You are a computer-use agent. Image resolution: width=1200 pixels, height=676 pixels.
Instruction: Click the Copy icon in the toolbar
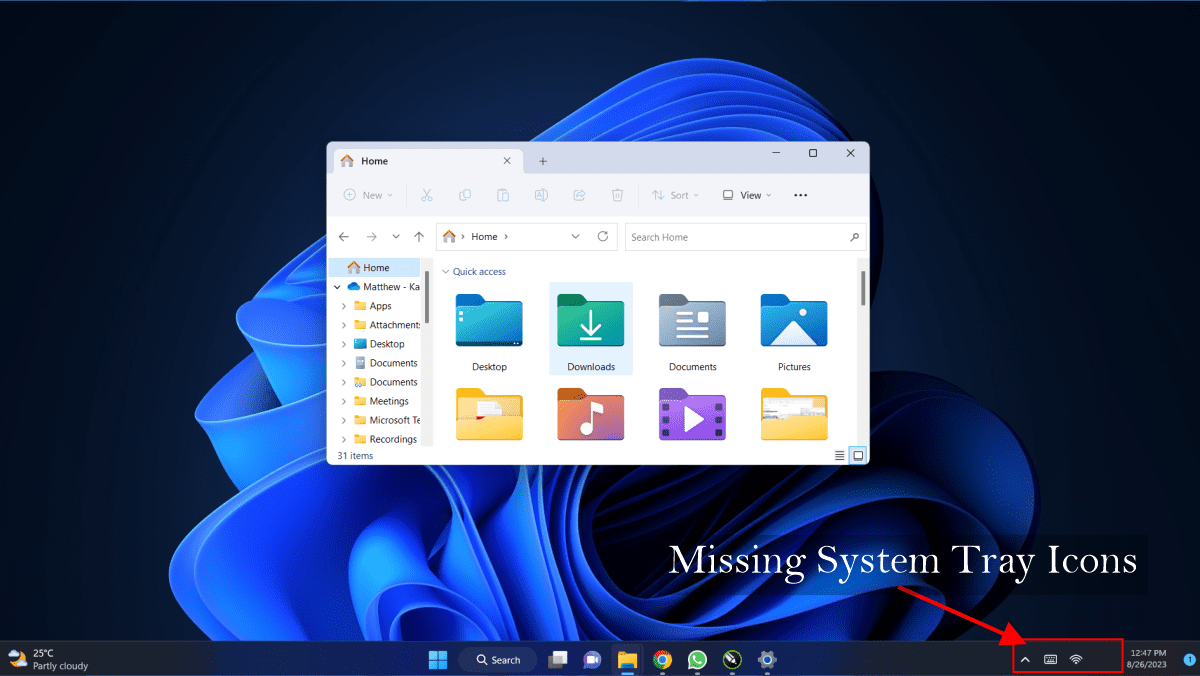click(x=465, y=195)
